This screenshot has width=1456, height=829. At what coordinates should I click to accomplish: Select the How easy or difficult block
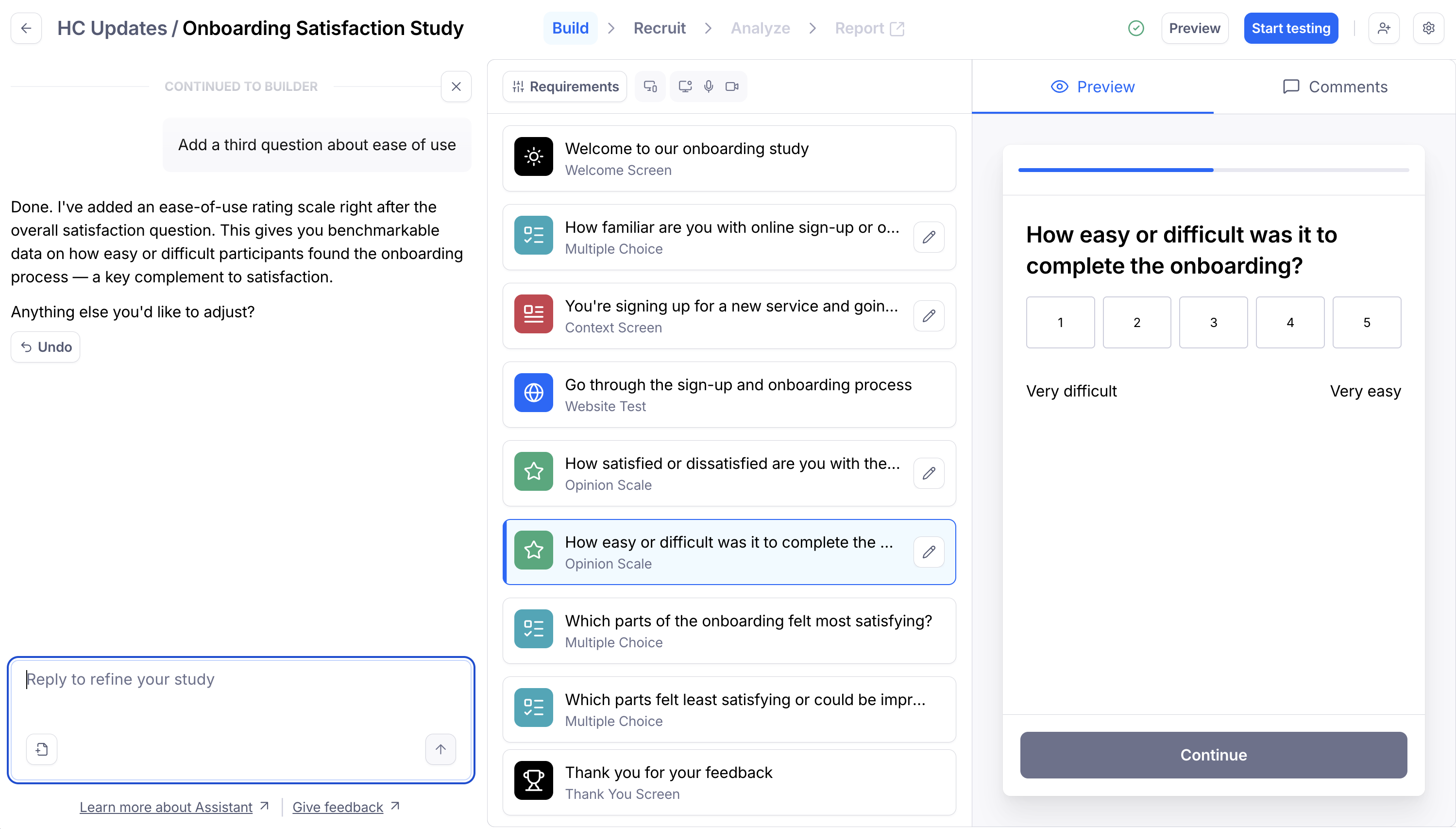pos(729,552)
